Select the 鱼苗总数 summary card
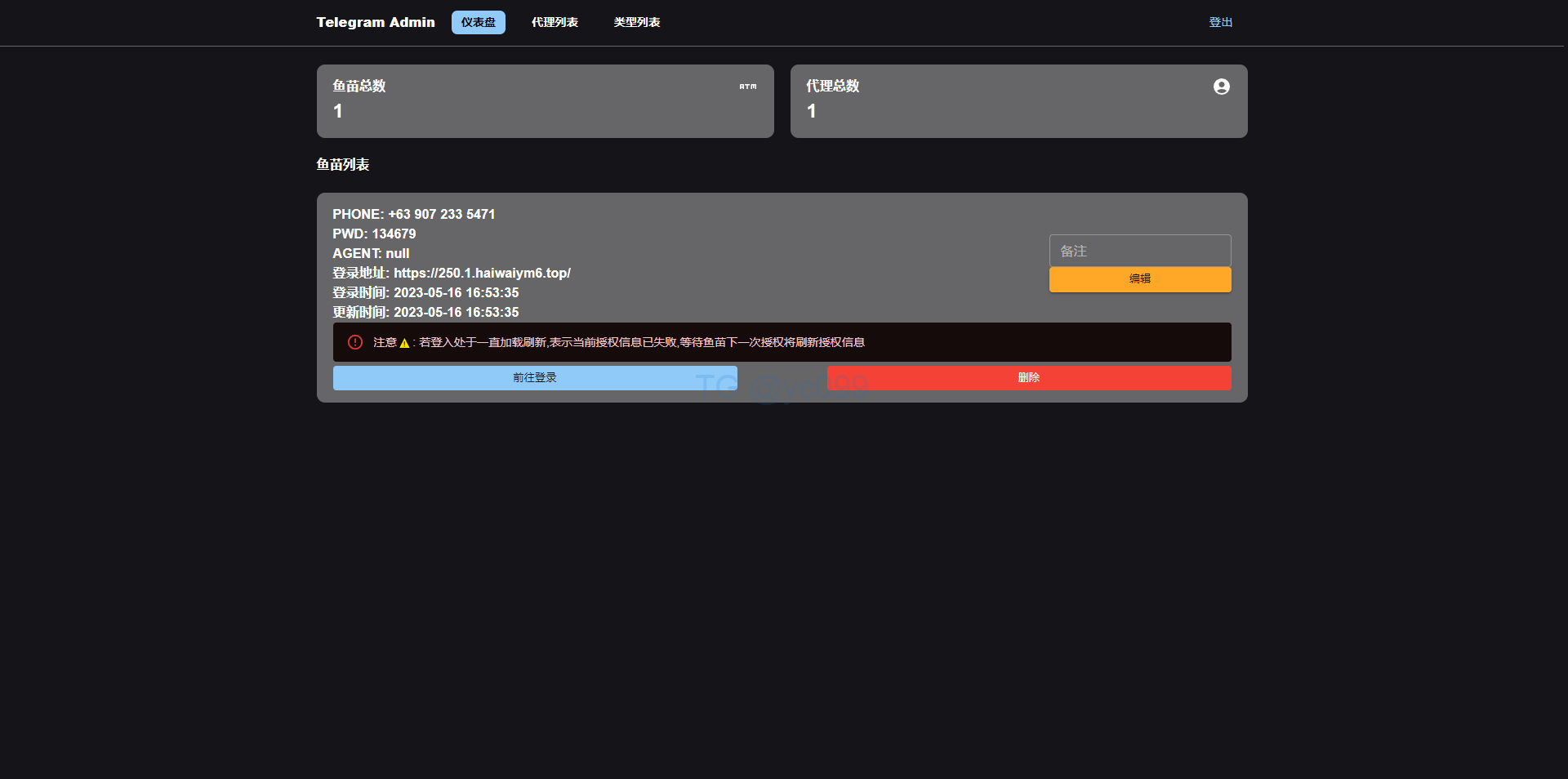The height and width of the screenshot is (779, 1568). click(545, 101)
